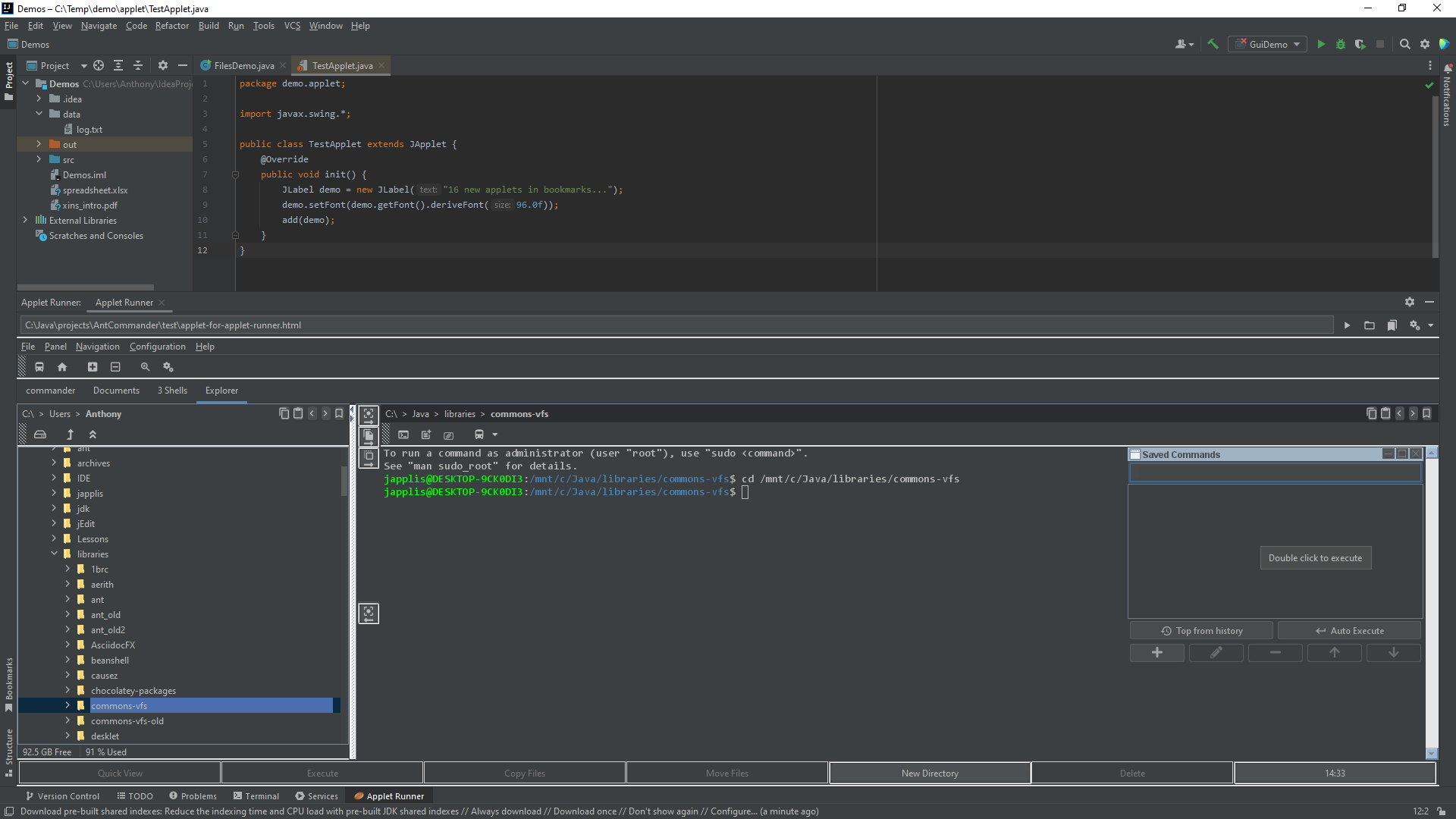Click the home icon in the commander toolbar
The height and width of the screenshot is (819, 1456).
click(x=62, y=367)
